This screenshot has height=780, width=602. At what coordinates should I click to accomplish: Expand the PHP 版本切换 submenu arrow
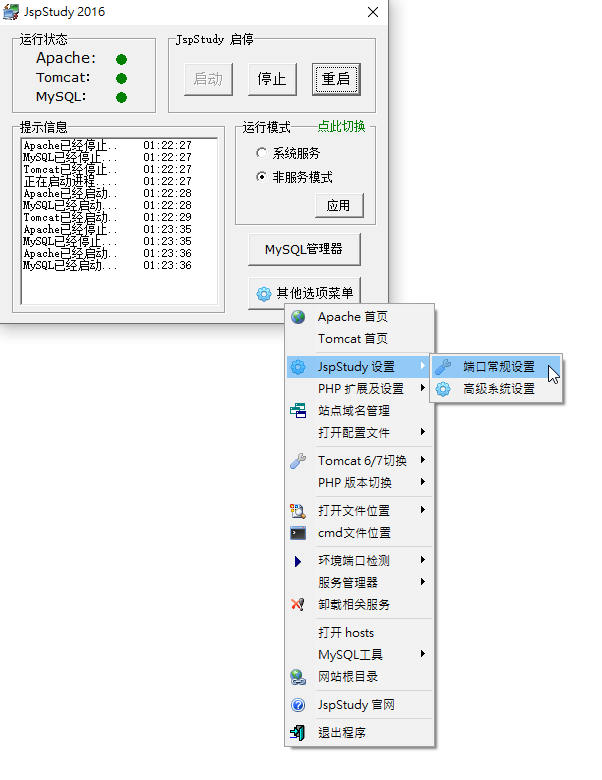pos(422,482)
